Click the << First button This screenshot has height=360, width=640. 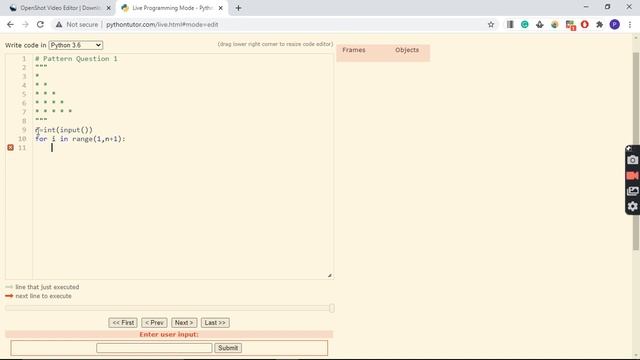pyautogui.click(x=123, y=322)
